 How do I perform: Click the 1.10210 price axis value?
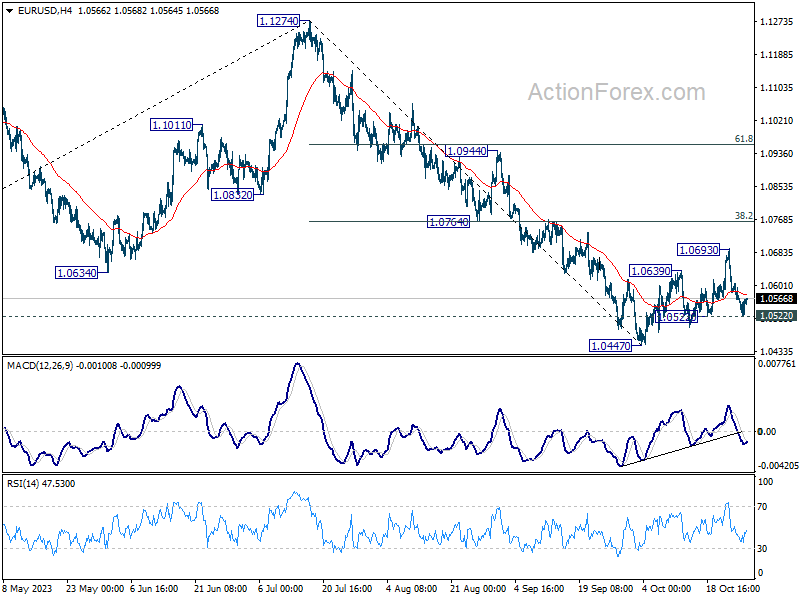(777, 120)
